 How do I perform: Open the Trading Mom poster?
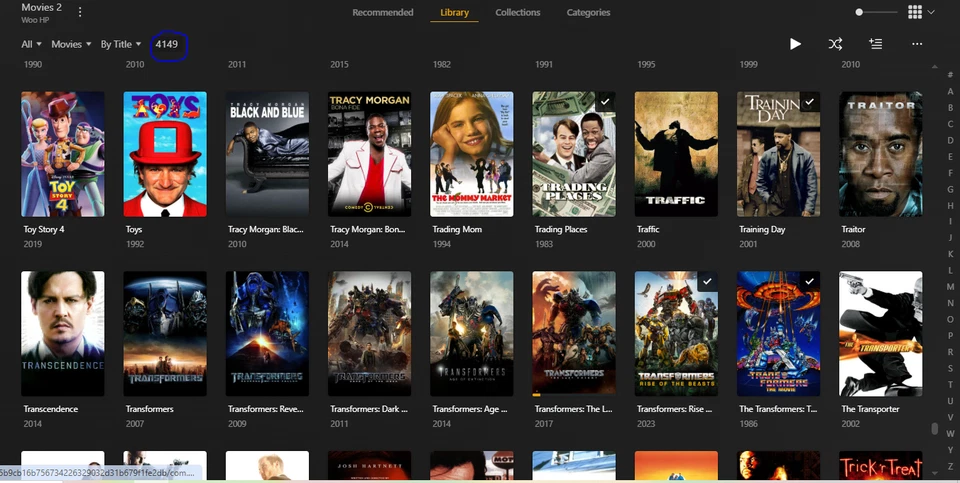coord(471,154)
